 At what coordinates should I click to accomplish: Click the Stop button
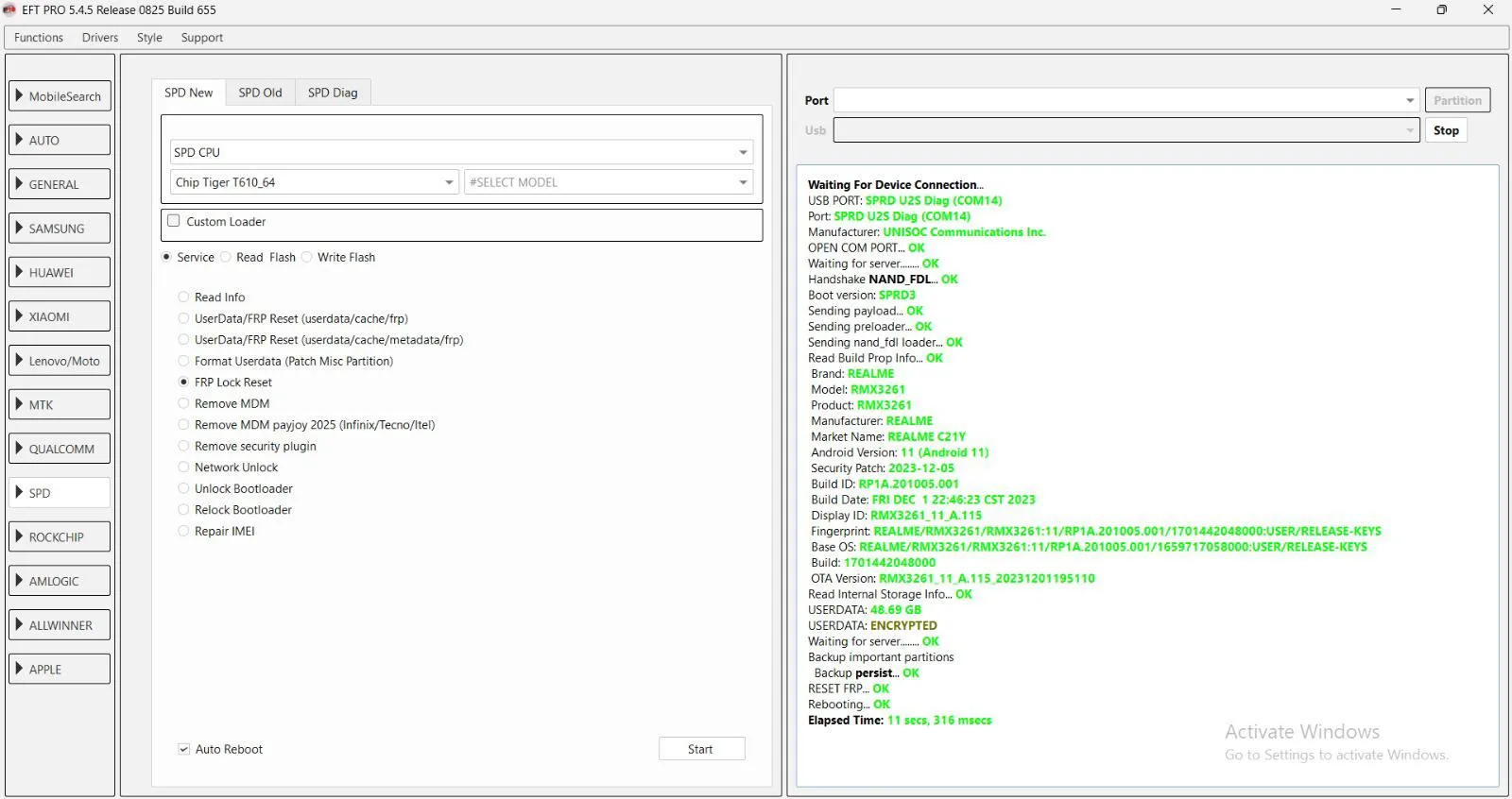(x=1446, y=130)
